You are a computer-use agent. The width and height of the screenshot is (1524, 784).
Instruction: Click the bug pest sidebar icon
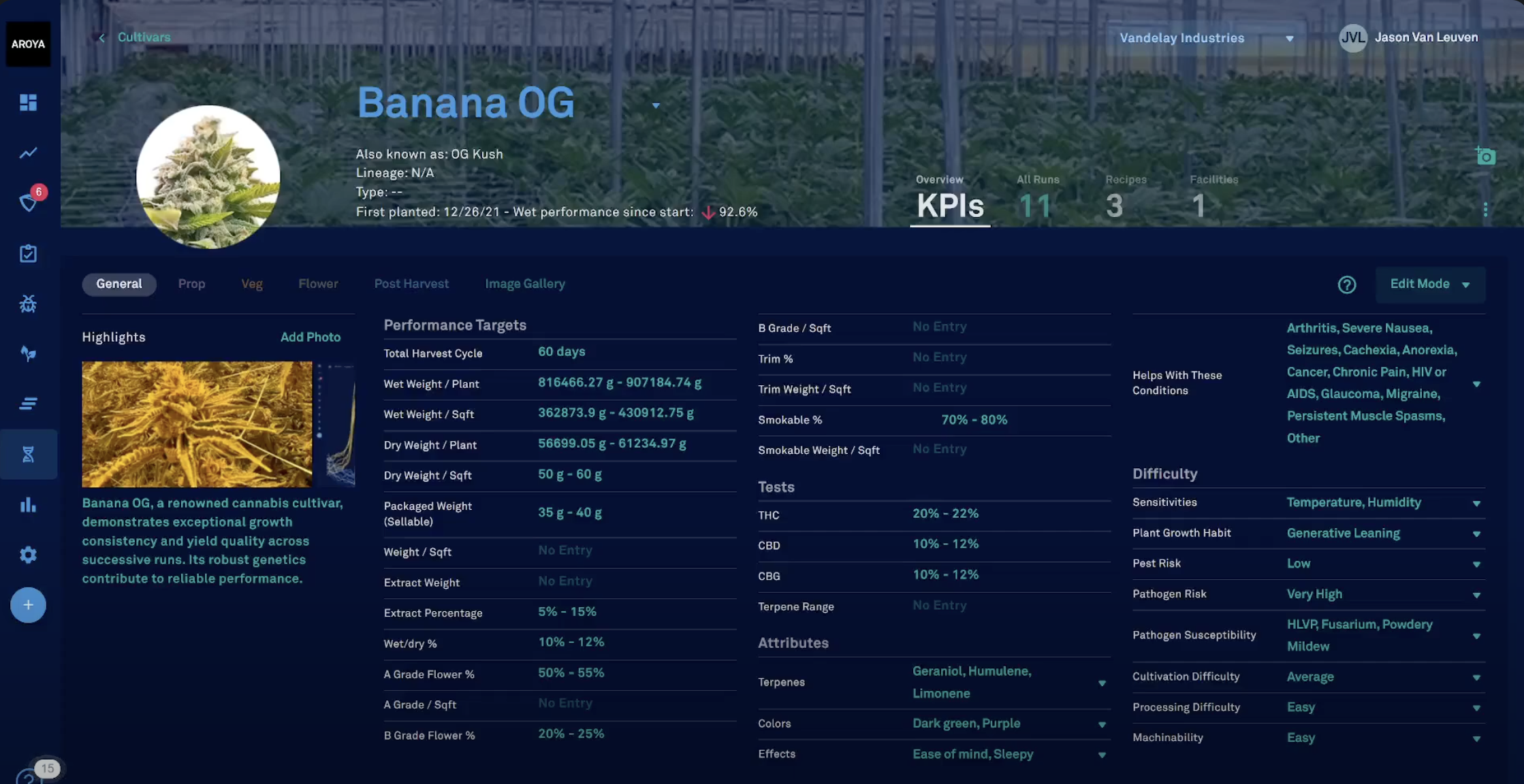tap(28, 304)
